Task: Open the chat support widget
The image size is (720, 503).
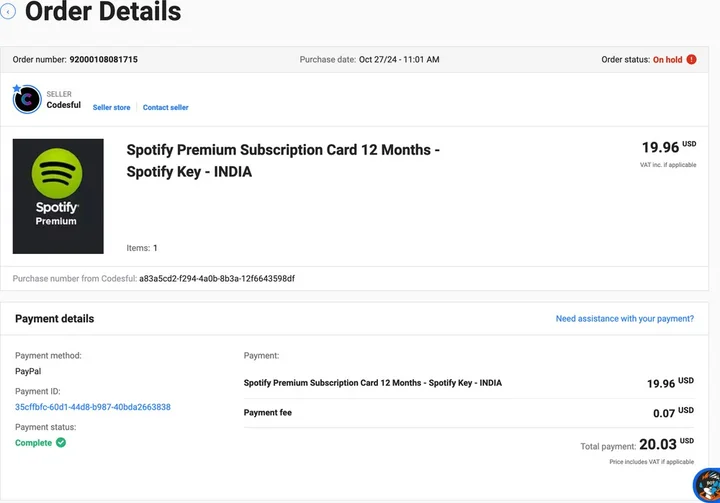Action: click(707, 486)
